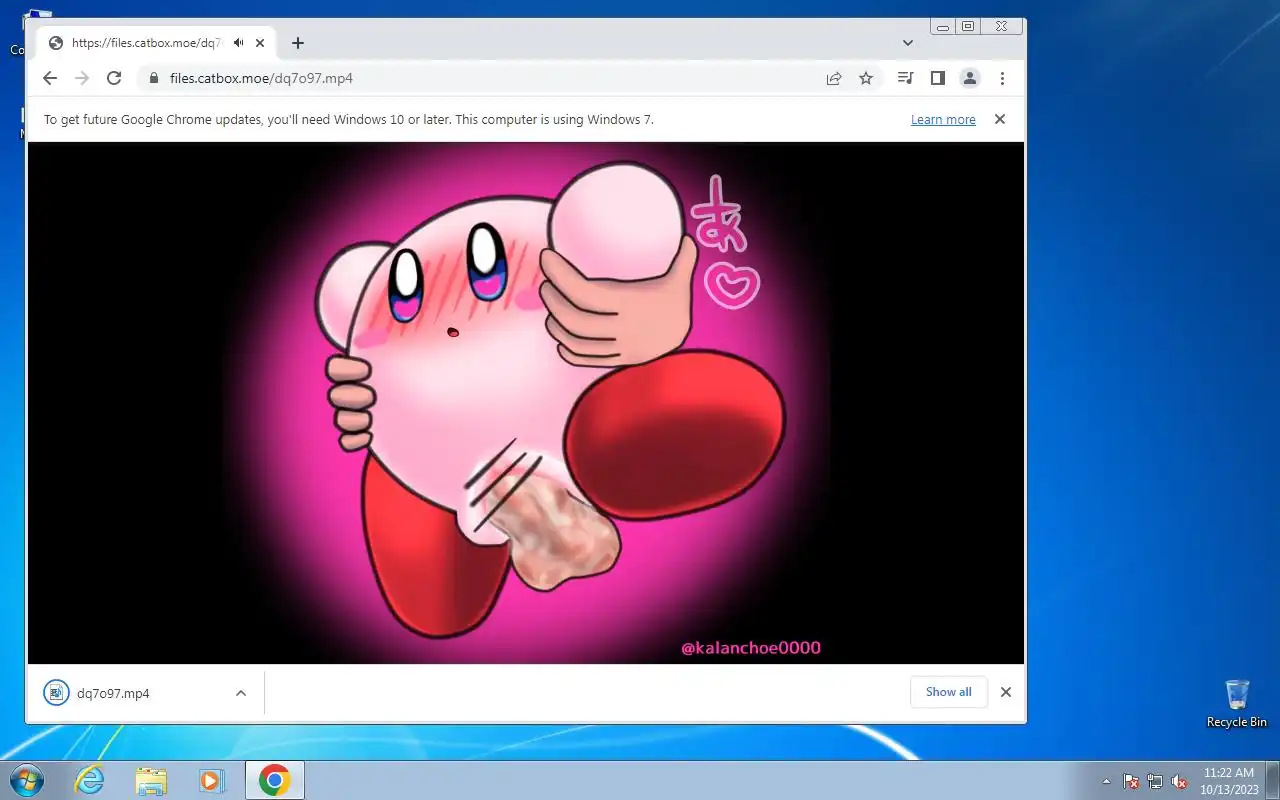Expand the tab search chevron

[908, 43]
